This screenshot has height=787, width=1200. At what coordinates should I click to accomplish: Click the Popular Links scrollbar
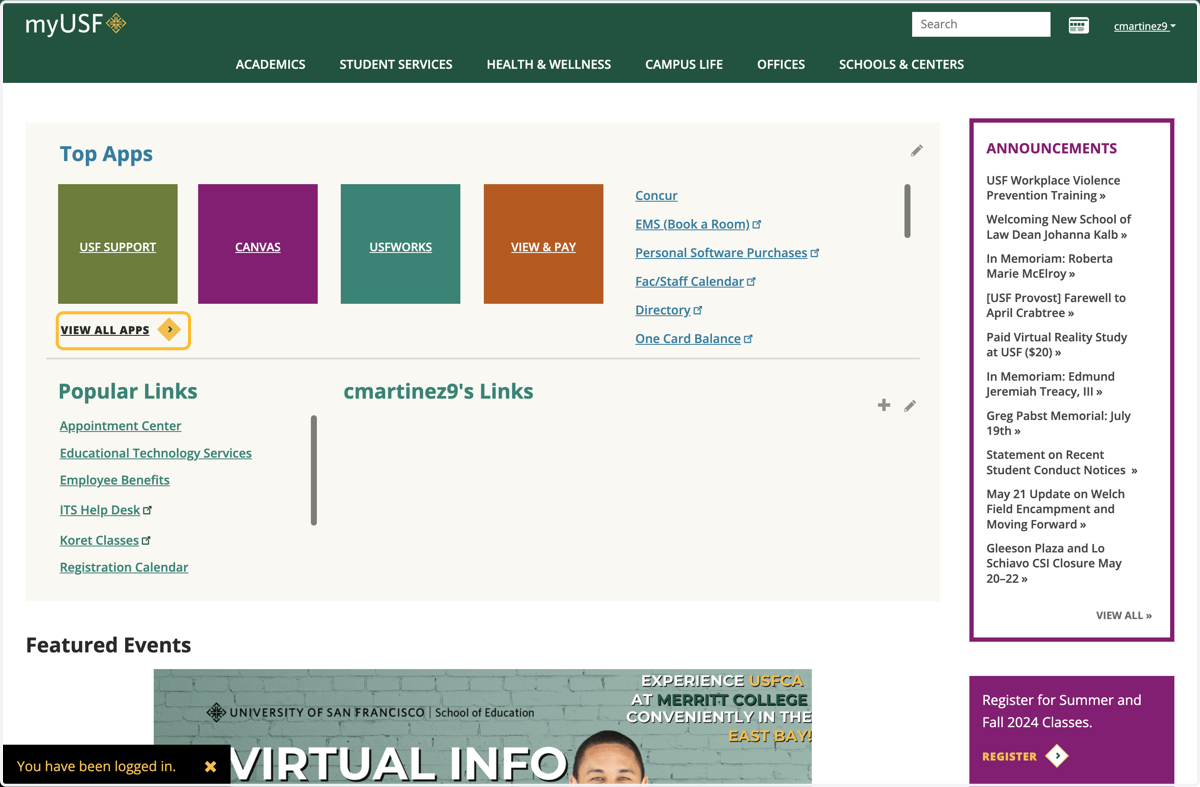pos(314,470)
